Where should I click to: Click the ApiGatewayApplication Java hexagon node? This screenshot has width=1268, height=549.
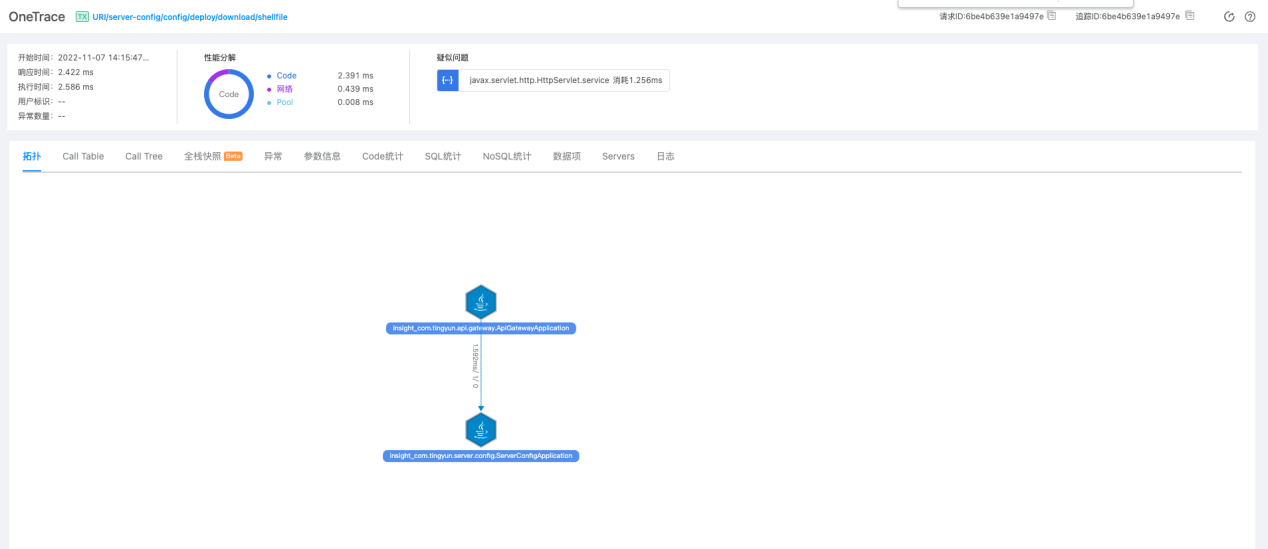point(481,301)
